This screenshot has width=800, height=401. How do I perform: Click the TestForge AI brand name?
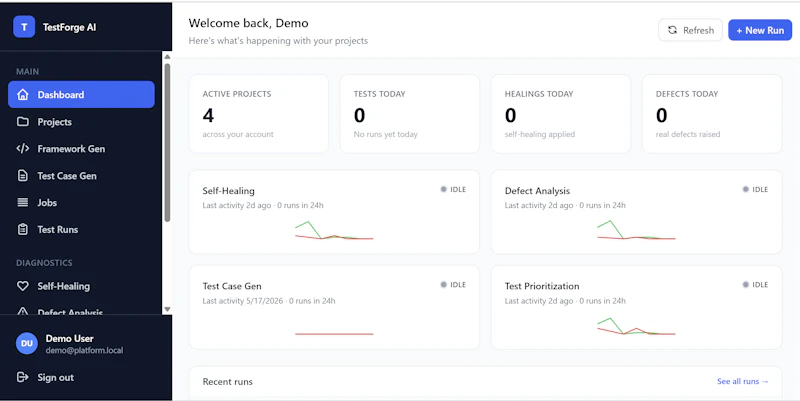(69, 28)
